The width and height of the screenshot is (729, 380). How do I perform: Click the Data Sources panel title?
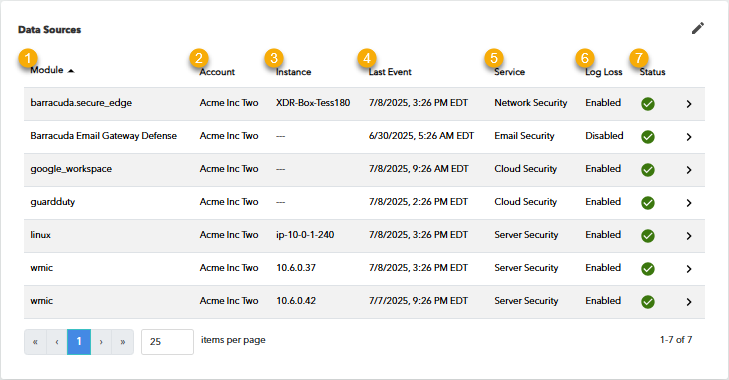click(49, 30)
